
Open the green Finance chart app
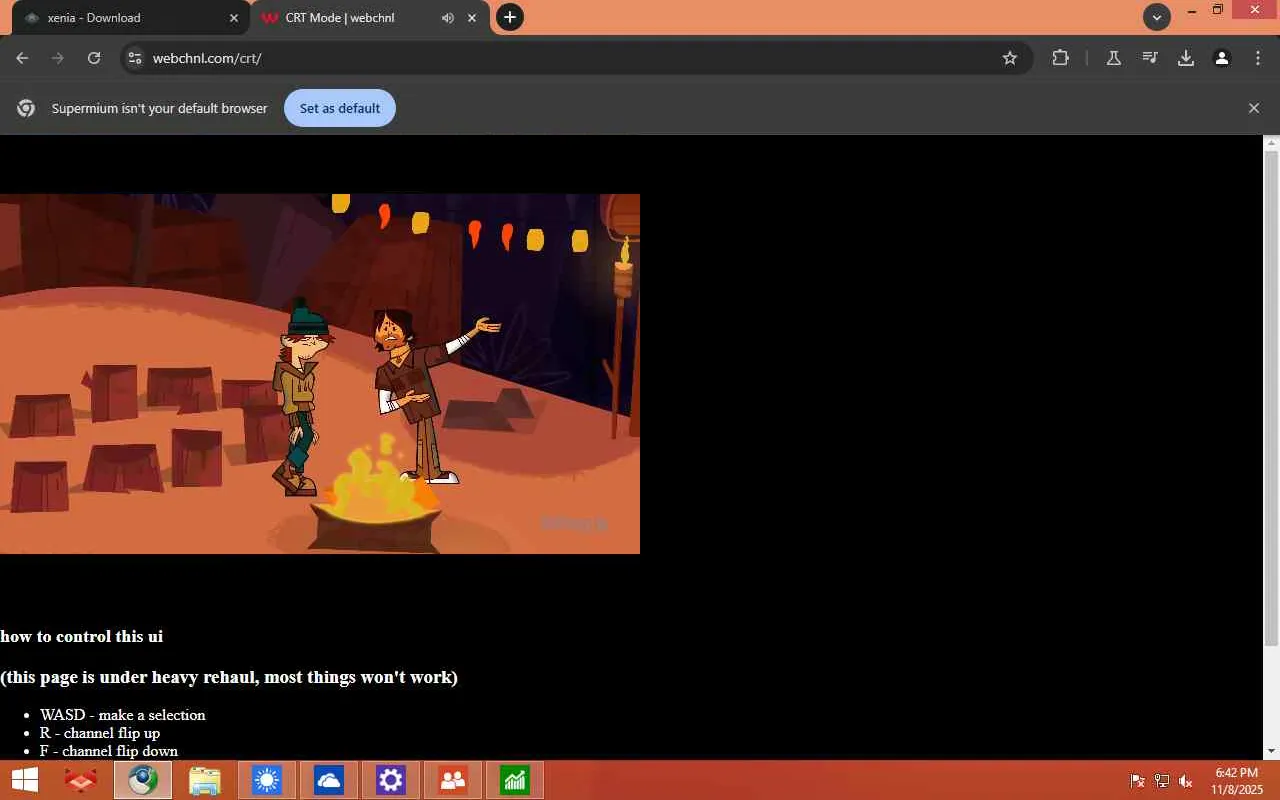[x=515, y=780]
